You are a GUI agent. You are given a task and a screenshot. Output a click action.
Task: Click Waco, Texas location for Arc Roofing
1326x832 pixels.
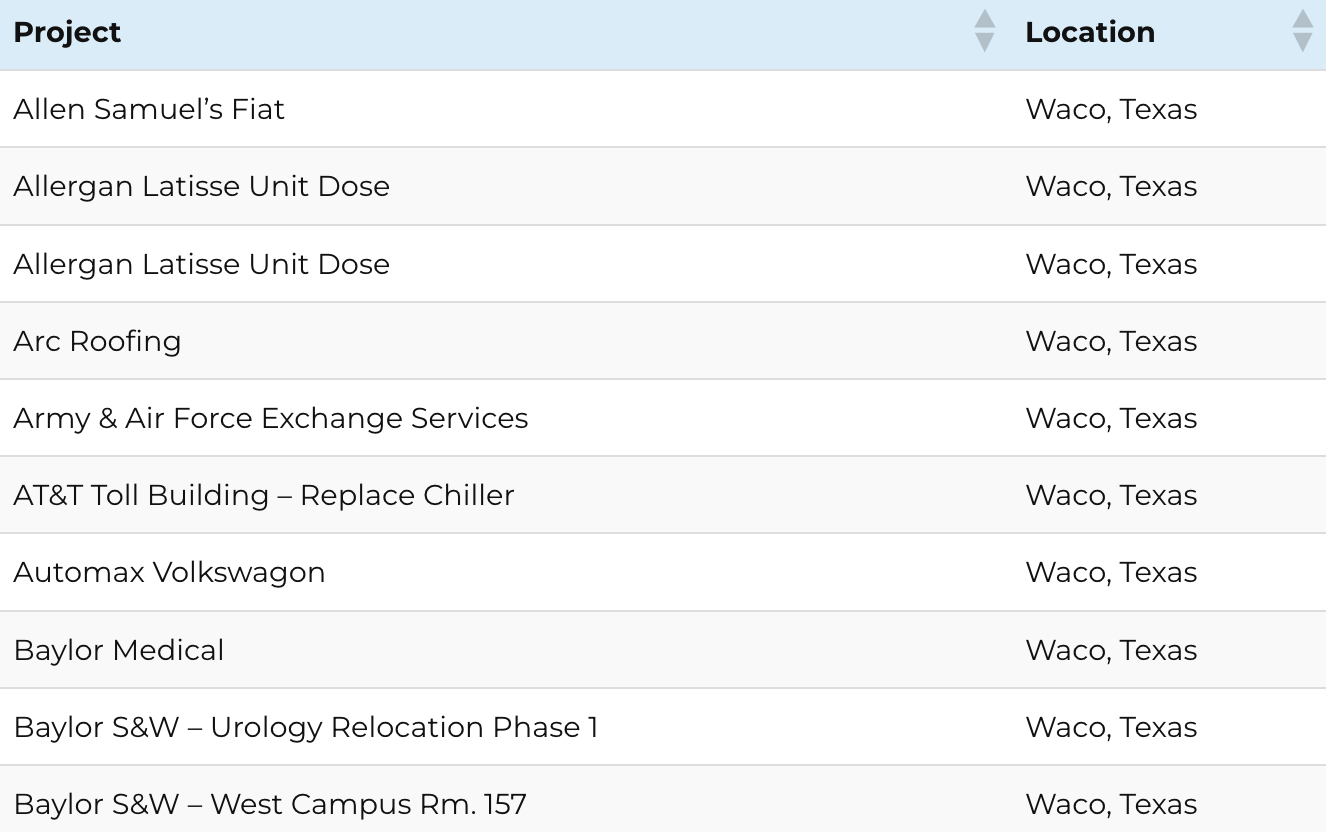click(1111, 341)
